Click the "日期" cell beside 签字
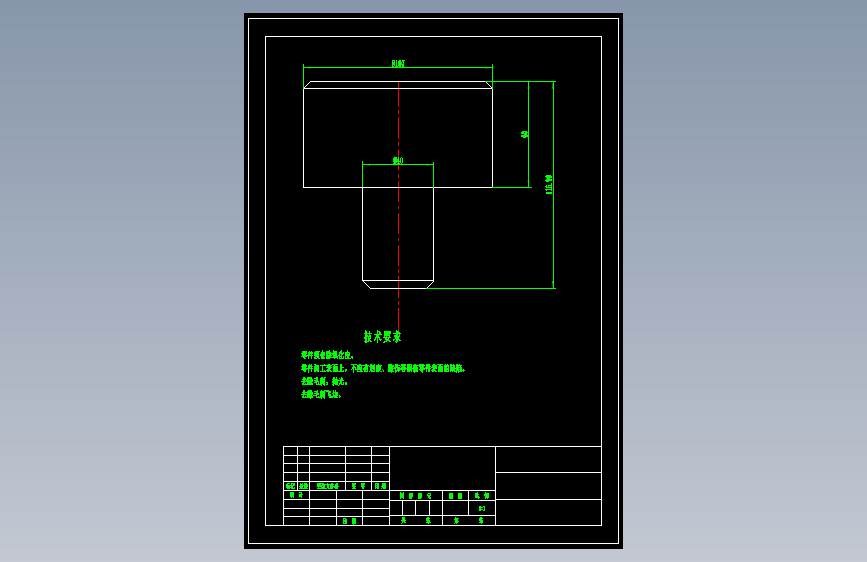This screenshot has width=867, height=562. [380, 486]
